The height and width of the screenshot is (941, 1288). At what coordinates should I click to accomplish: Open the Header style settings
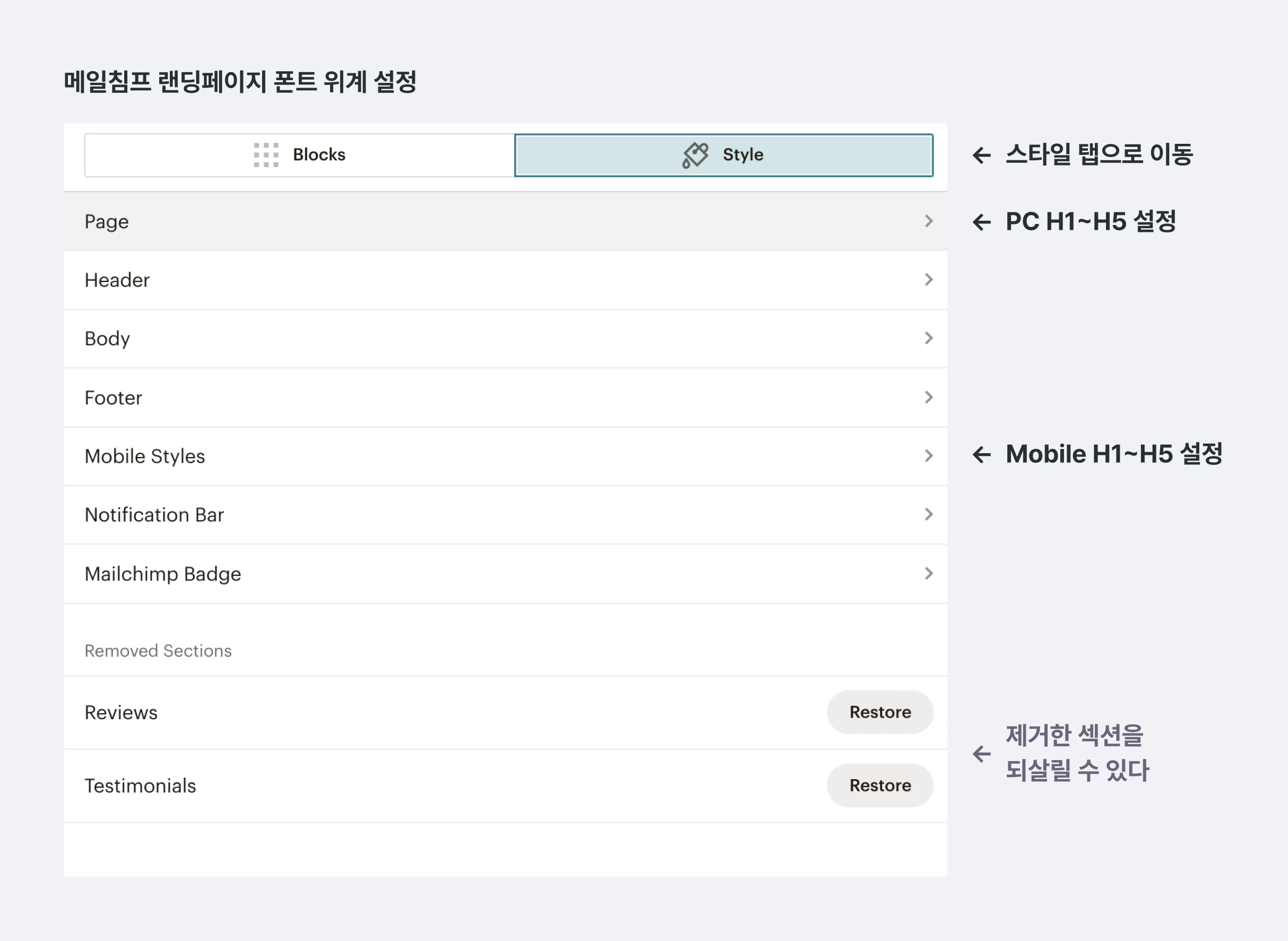(117, 280)
